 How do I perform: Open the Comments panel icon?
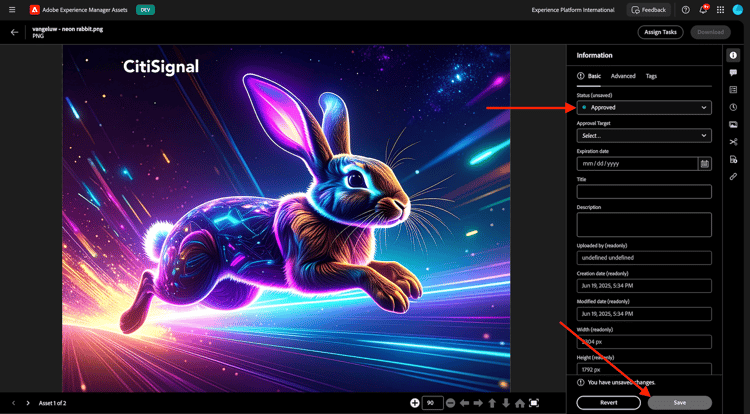click(733, 73)
